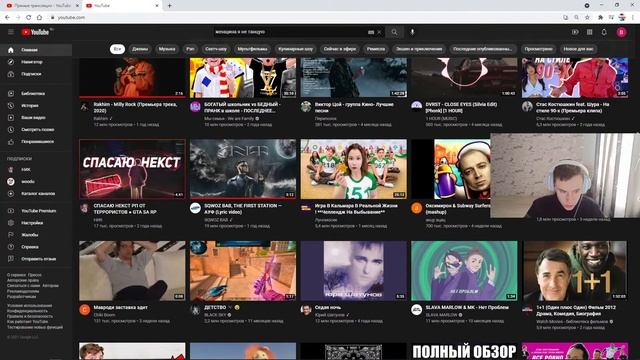
Task: Open Виктор Цой группа Кино title
Action: pyautogui.click(x=354, y=107)
